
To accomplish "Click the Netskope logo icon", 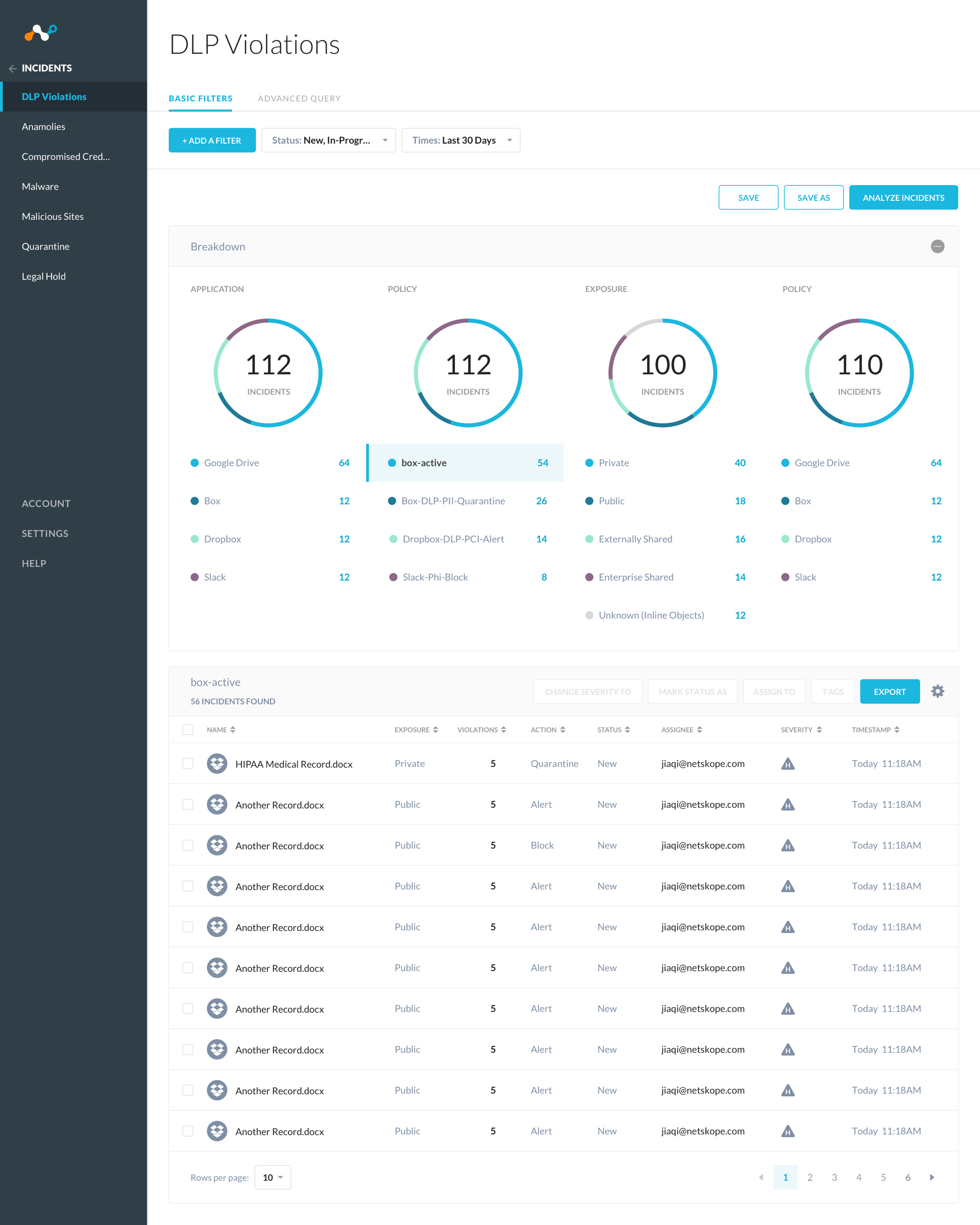I will point(40,33).
